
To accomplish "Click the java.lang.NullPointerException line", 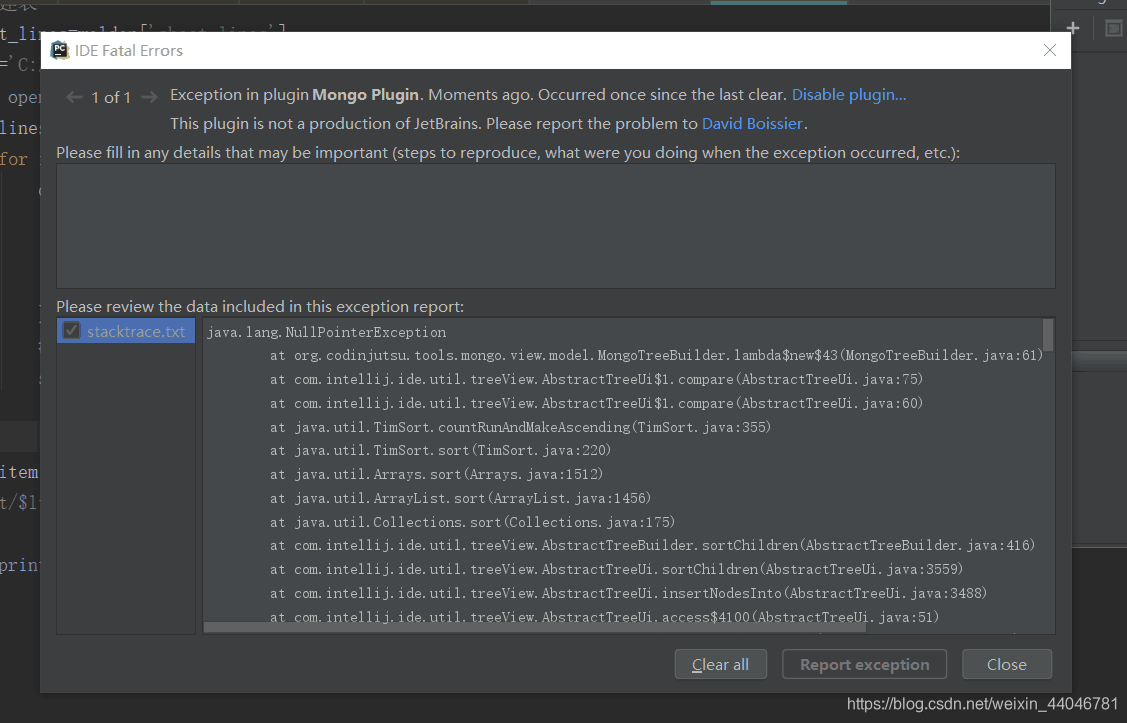I will (326, 332).
